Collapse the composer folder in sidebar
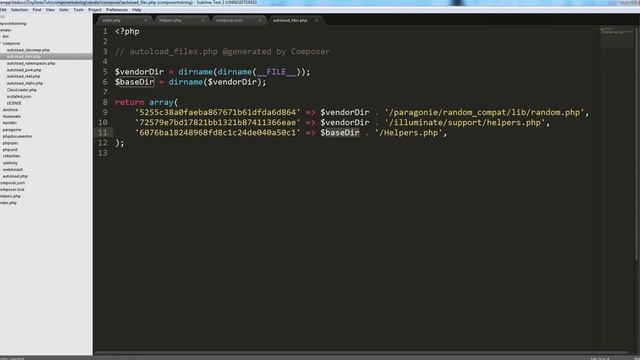Image resolution: width=640 pixels, height=360 pixels. [x=11, y=43]
